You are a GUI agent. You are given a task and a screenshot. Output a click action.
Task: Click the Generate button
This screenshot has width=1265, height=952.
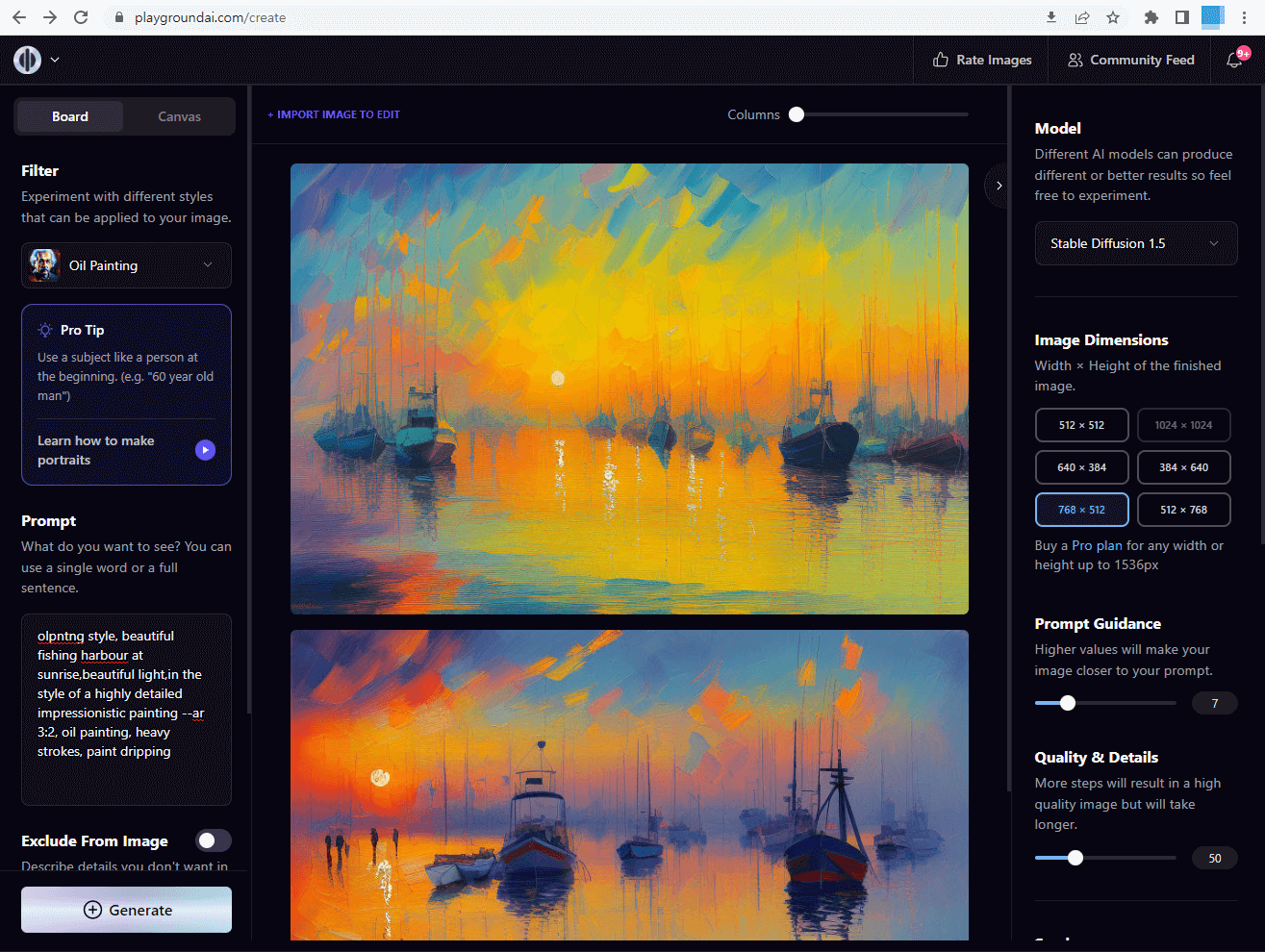pos(126,910)
